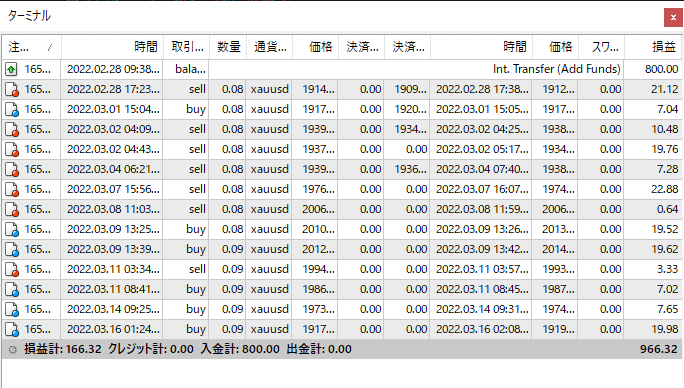The image size is (684, 388).
Task: Select the 7.28 profit value
Action: 667,169
